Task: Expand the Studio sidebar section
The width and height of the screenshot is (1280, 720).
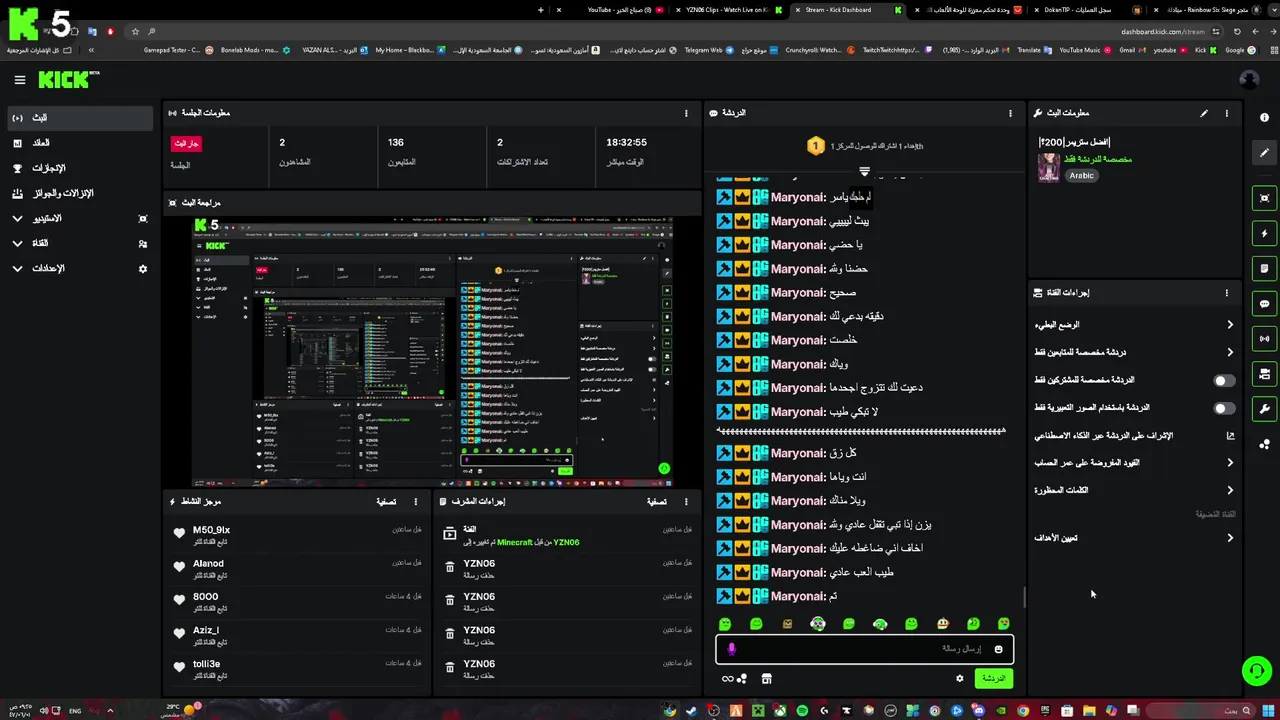Action: point(80,218)
